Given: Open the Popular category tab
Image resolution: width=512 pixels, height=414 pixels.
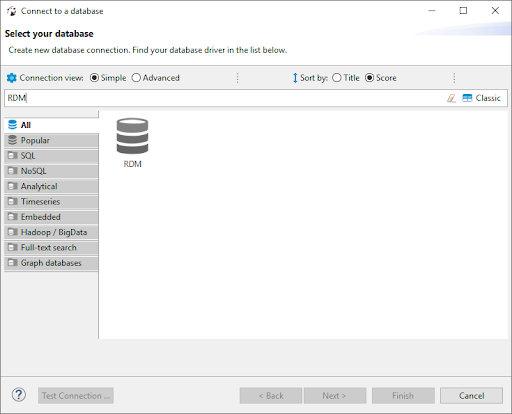Looking at the screenshot, I should (x=51, y=140).
